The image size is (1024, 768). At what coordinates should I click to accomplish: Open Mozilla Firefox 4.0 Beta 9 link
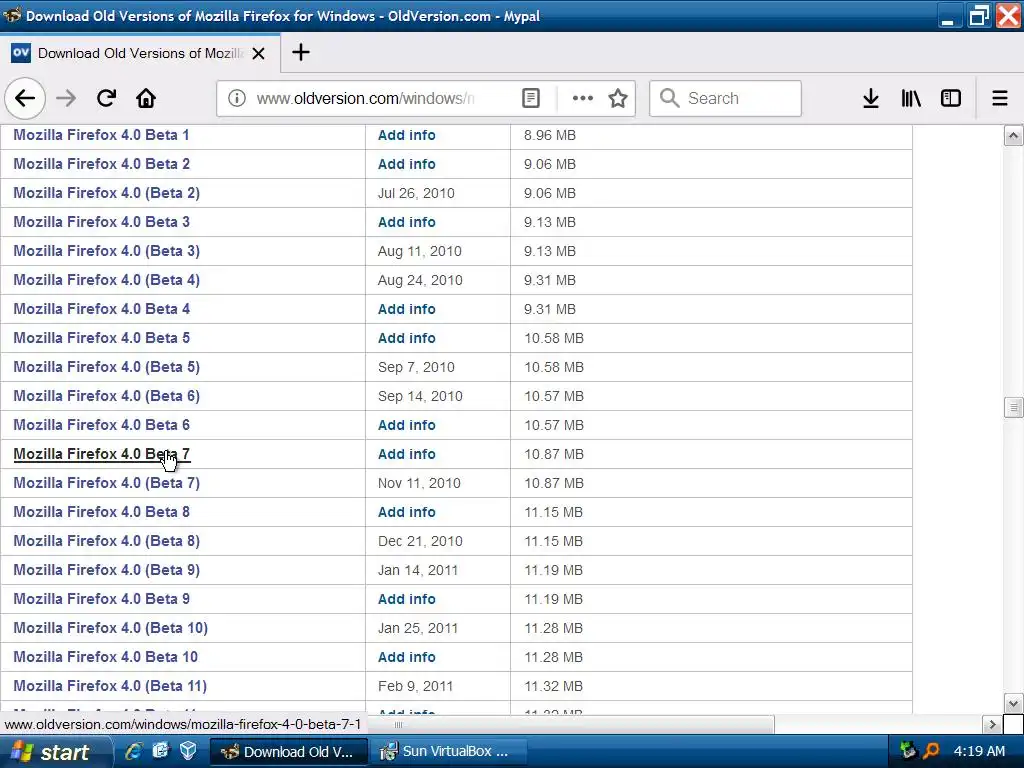[101, 599]
